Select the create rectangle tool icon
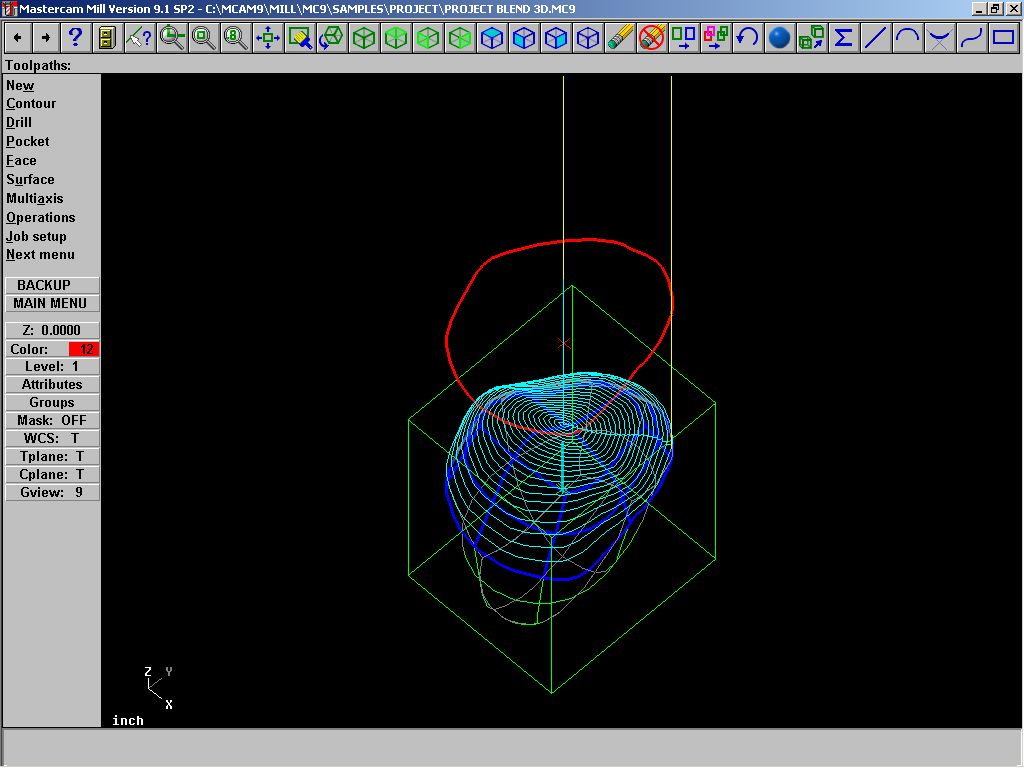The image size is (1024, 768). (1002, 38)
